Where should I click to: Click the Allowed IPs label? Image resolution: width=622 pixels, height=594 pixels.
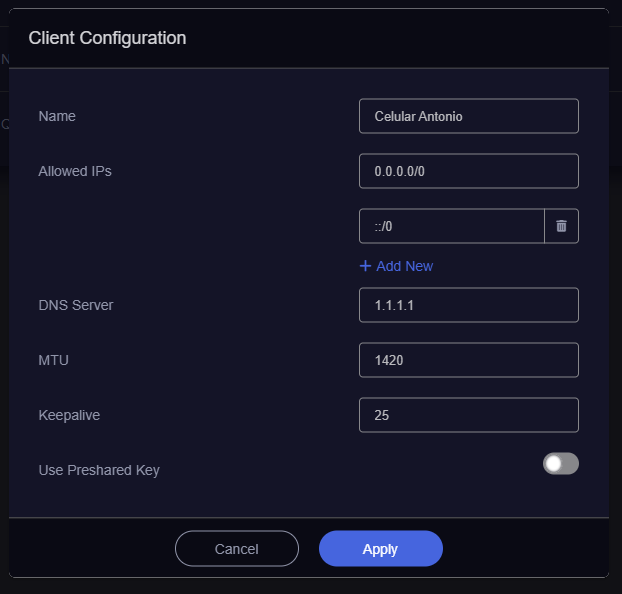(75, 171)
